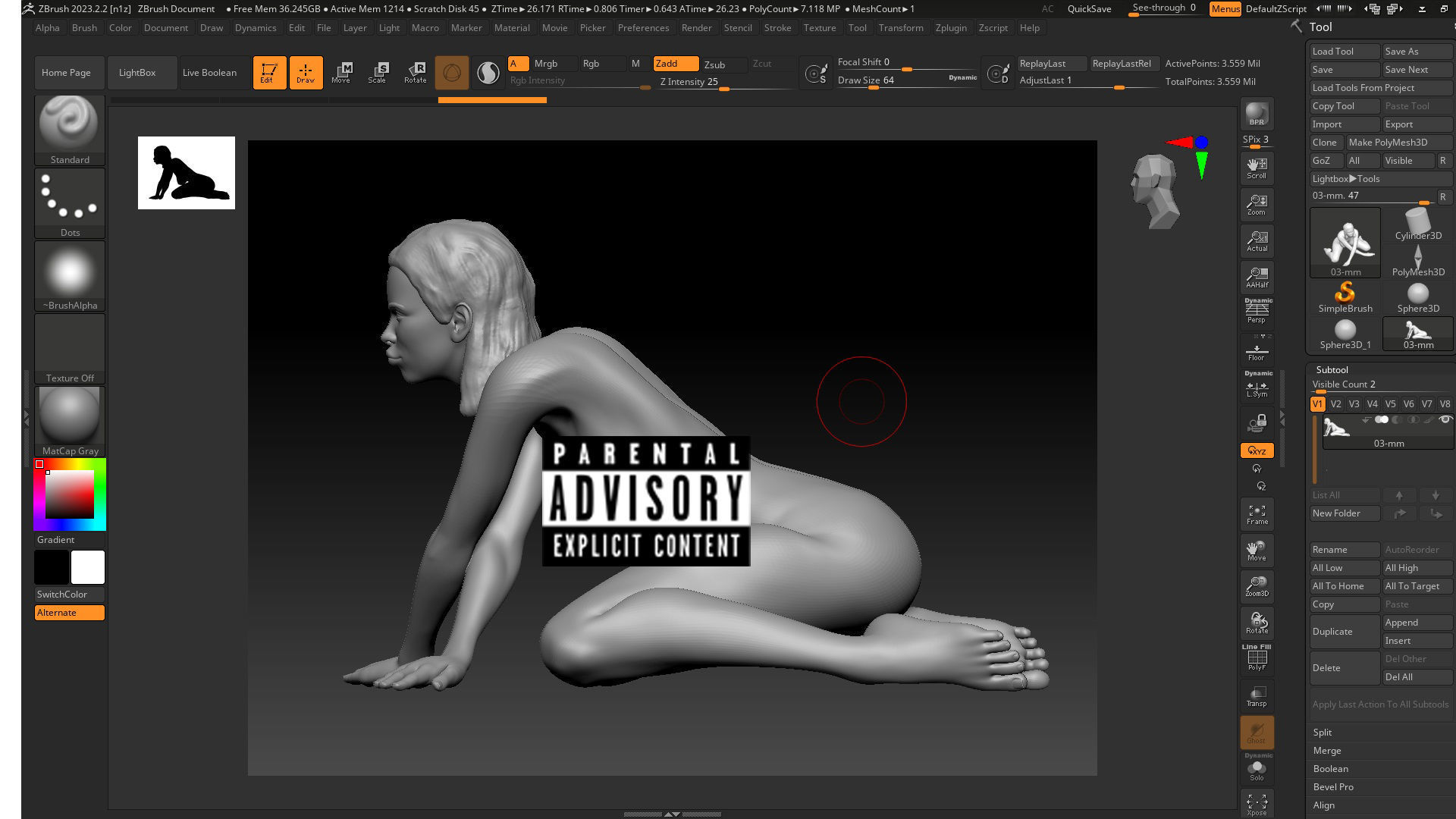This screenshot has width=1456, height=819.
Task: Open the Zplugin menu
Action: 951,27
